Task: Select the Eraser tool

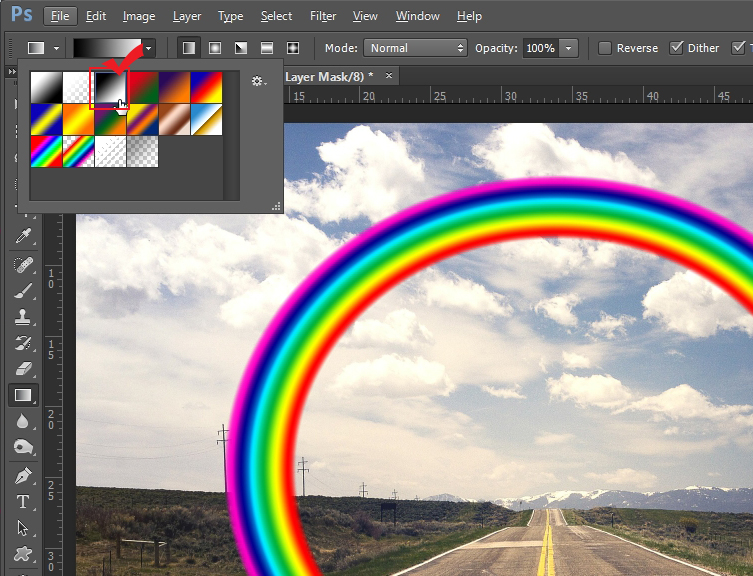Action: click(x=23, y=369)
